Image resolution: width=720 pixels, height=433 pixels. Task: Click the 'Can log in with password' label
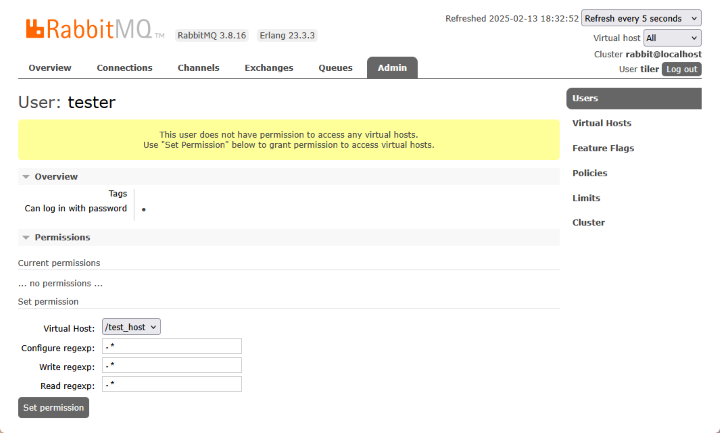click(76, 208)
